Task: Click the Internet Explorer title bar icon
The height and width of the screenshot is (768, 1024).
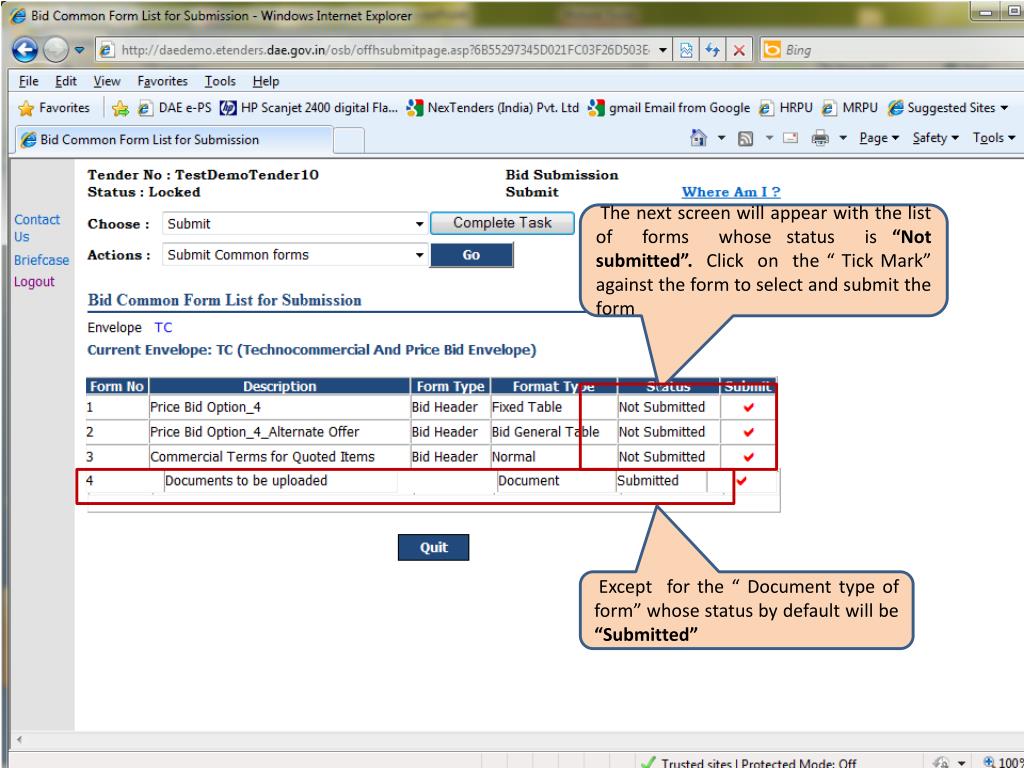Action: (18, 16)
